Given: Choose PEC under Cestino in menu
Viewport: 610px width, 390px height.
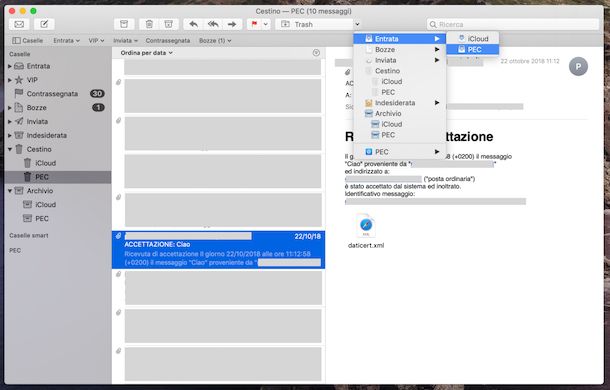Looking at the screenshot, I should (400, 92).
